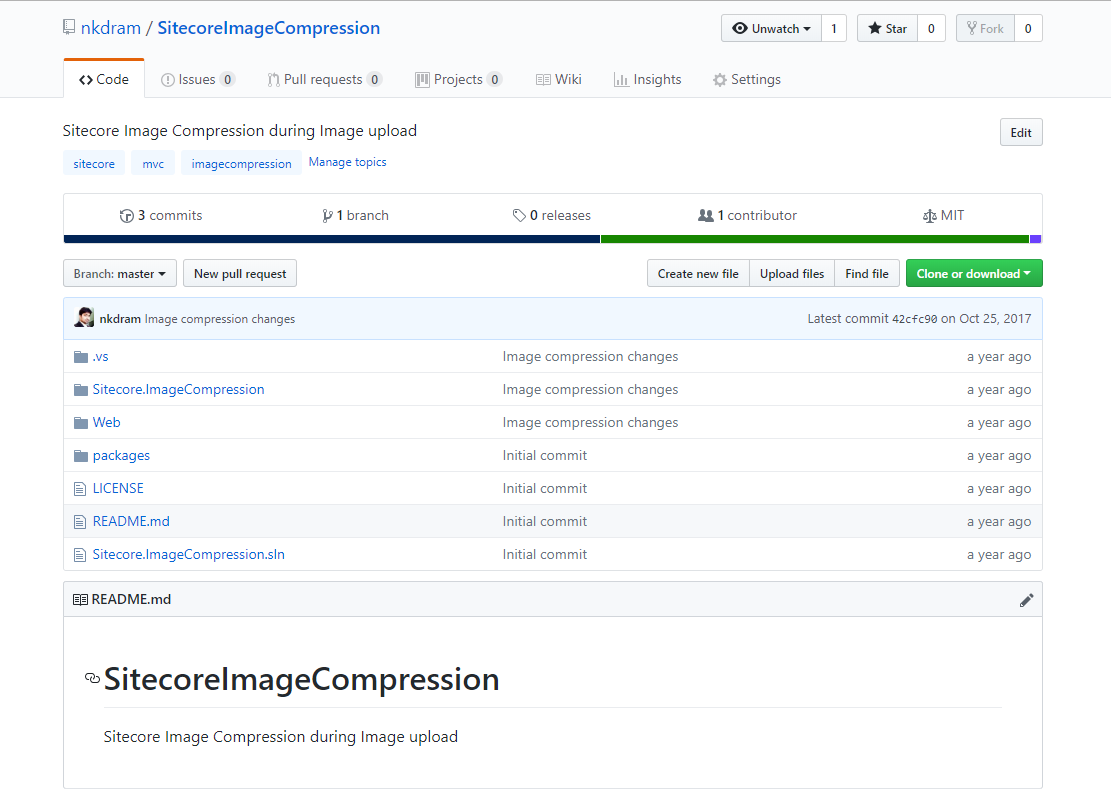Open the Issues tab
The image size is (1111, 811).
pos(197,79)
